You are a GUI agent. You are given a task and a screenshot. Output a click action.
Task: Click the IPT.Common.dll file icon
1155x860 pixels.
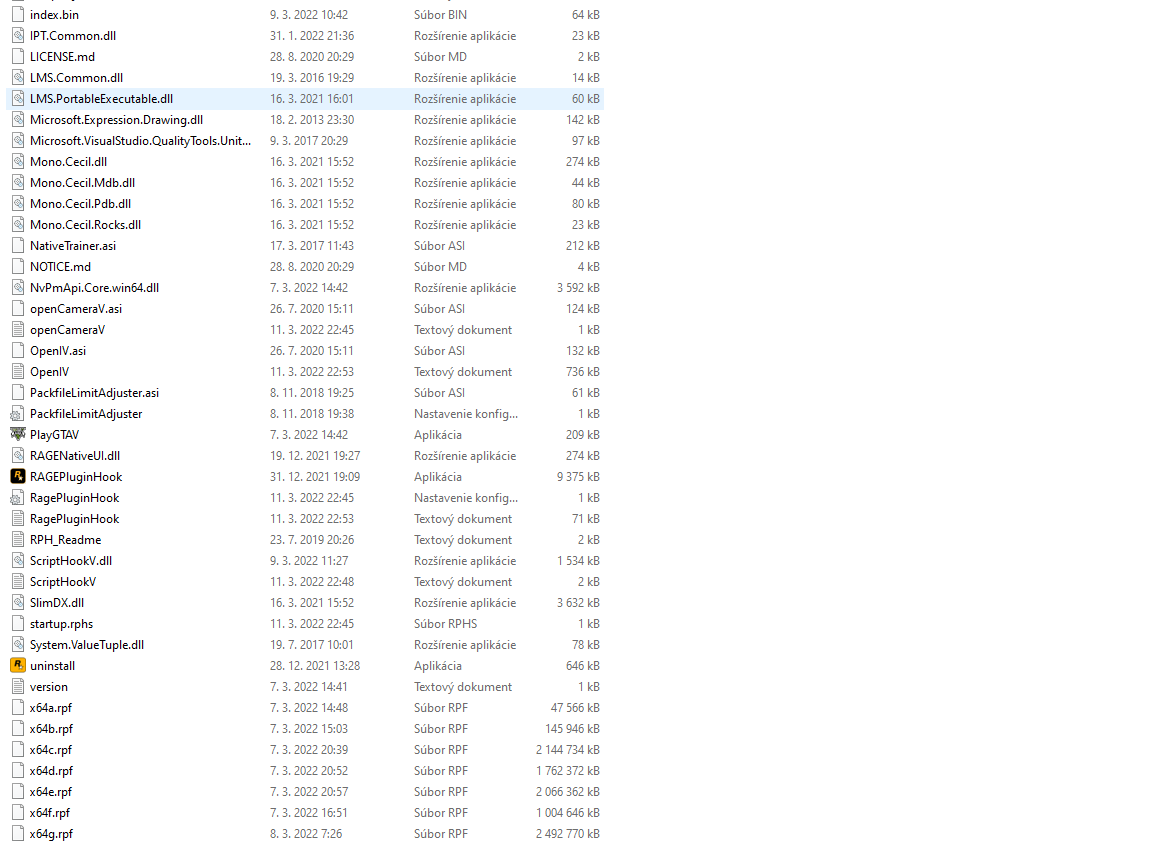[18, 35]
